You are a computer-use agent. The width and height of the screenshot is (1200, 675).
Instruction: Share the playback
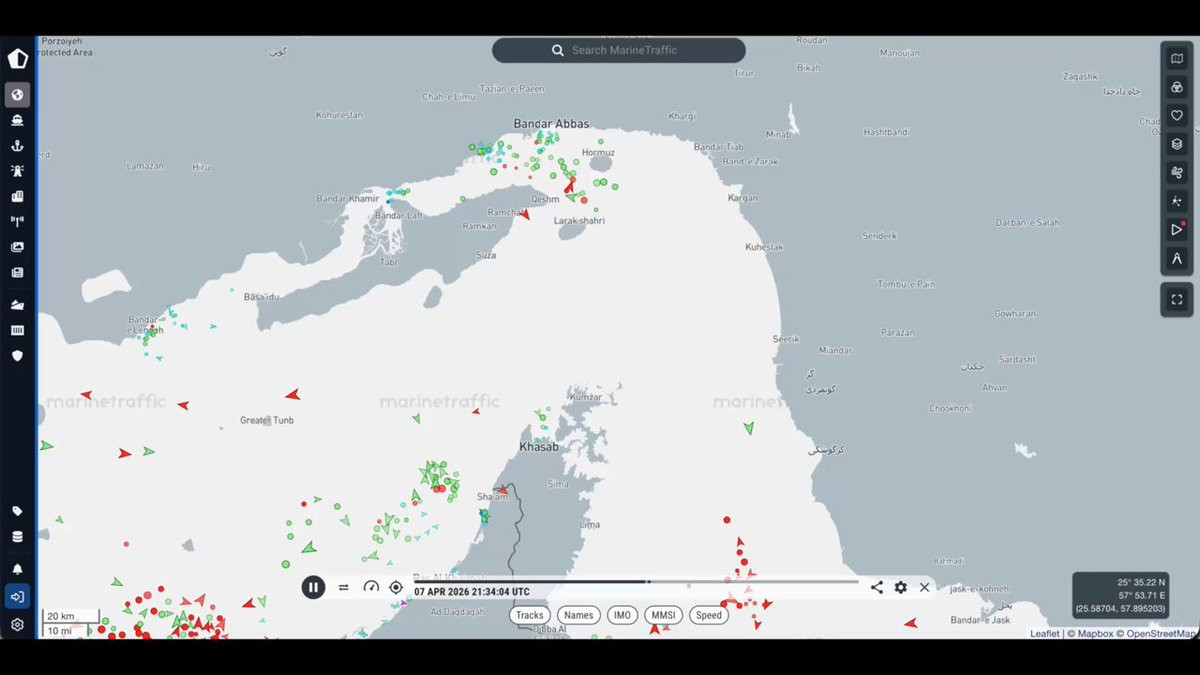click(877, 588)
